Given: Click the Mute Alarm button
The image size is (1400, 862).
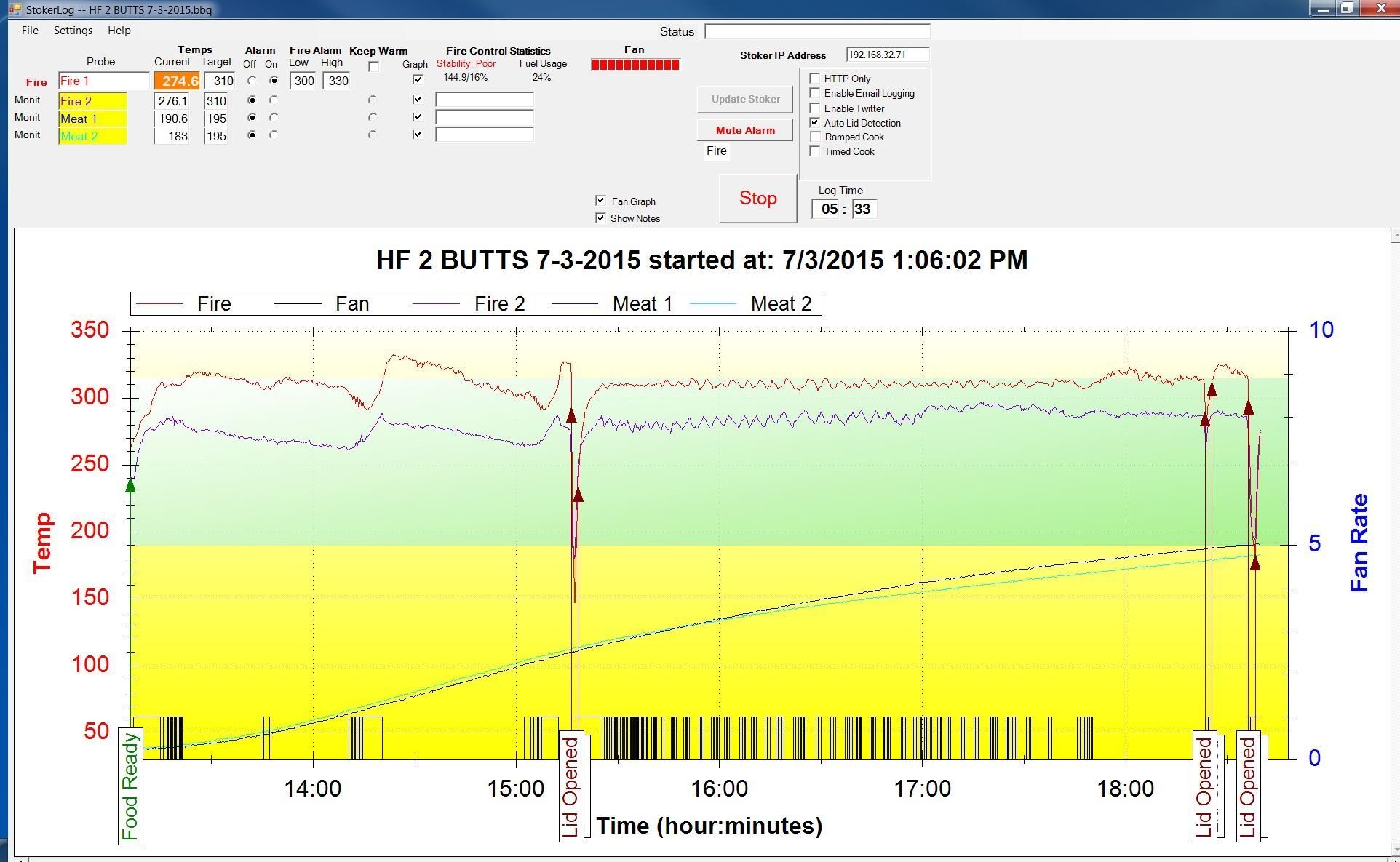Looking at the screenshot, I should click(744, 130).
